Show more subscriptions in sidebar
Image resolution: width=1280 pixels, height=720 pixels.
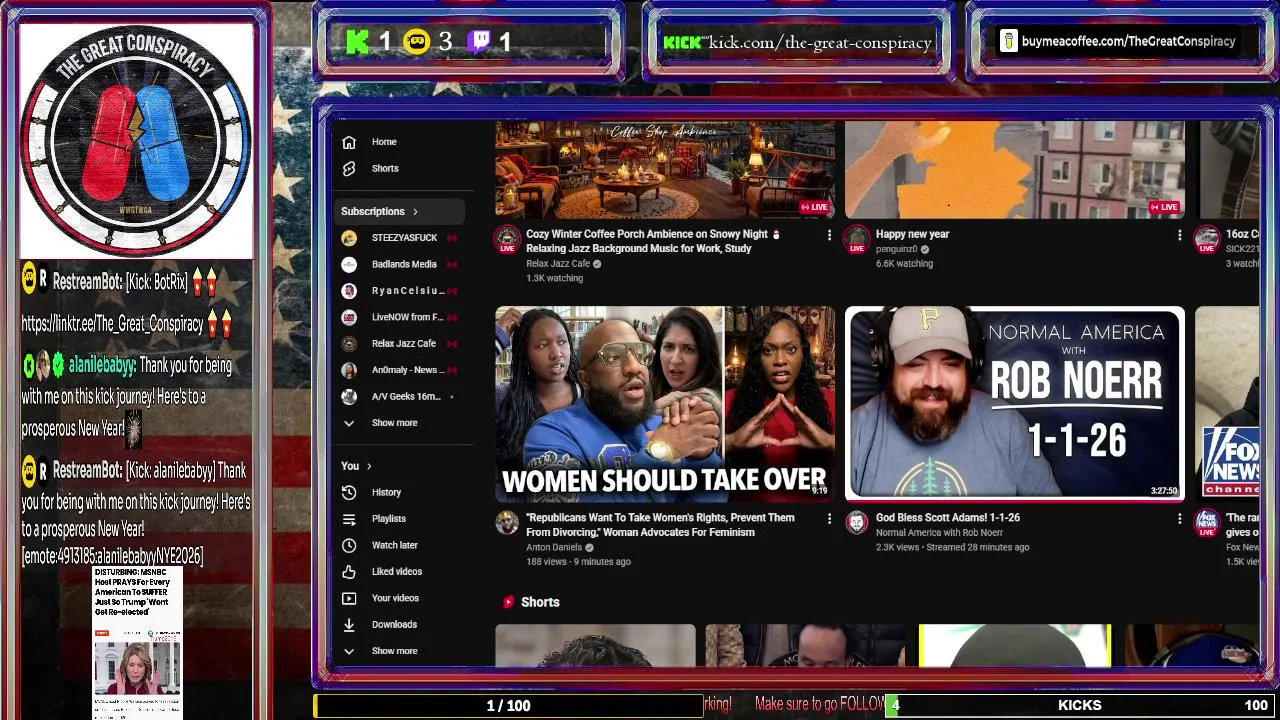(x=394, y=423)
